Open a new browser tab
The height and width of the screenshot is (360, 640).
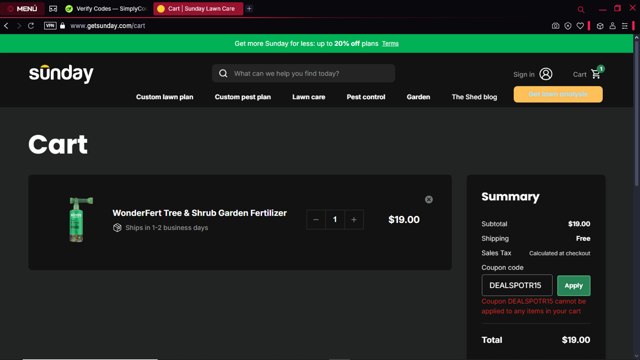point(249,9)
